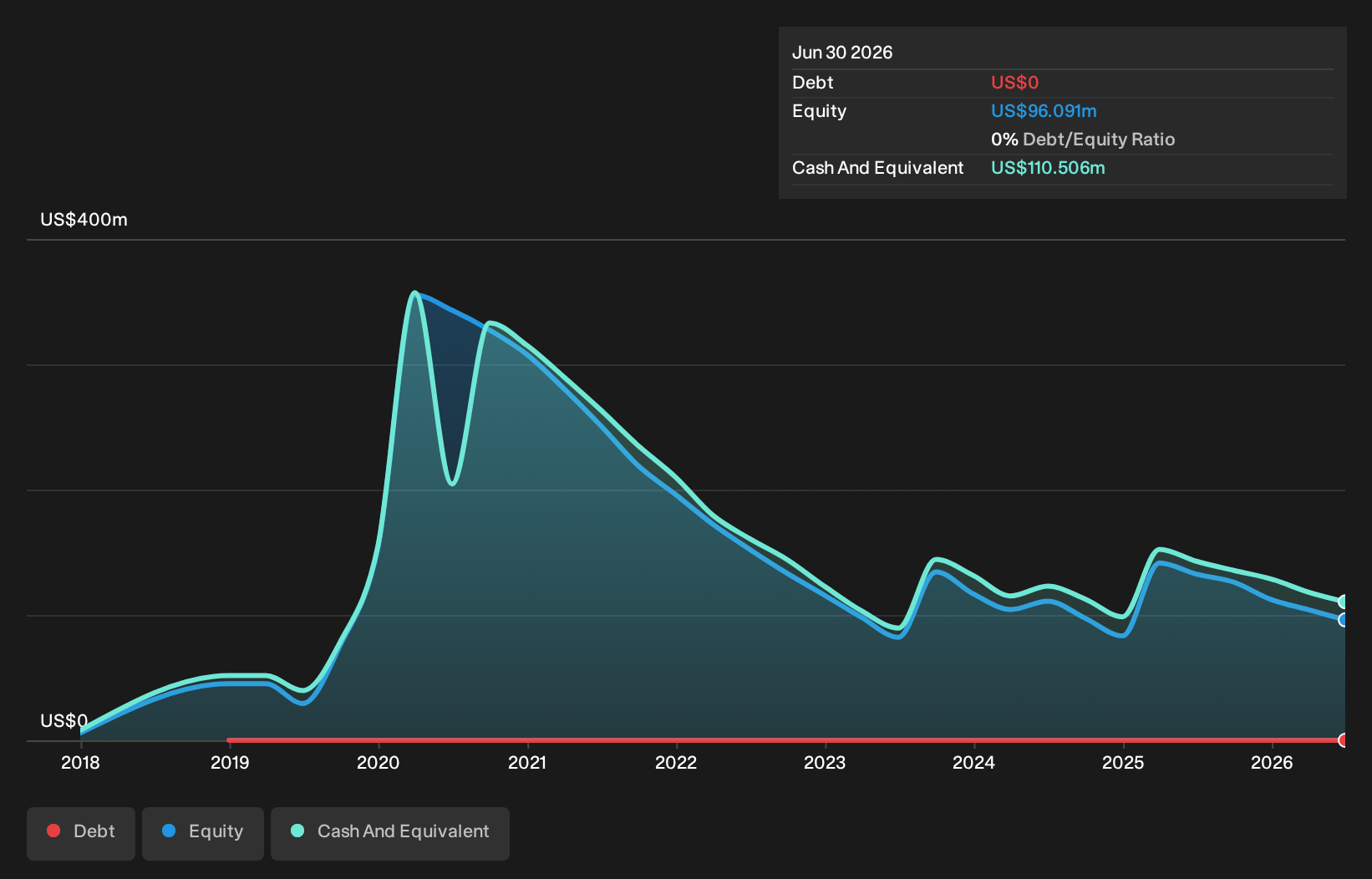Click the US$96.091m equity value
The width and height of the screenshot is (1372, 879).
click(1044, 111)
